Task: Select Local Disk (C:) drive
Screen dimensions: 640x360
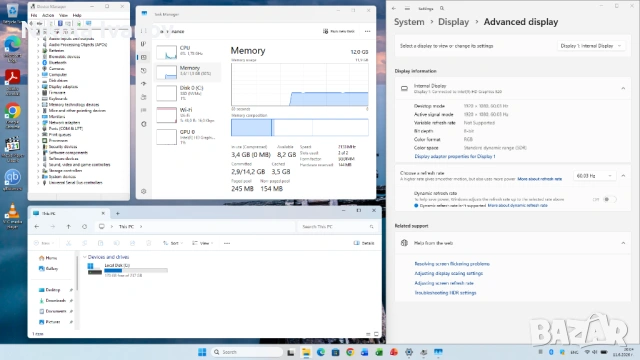Action: [128, 270]
